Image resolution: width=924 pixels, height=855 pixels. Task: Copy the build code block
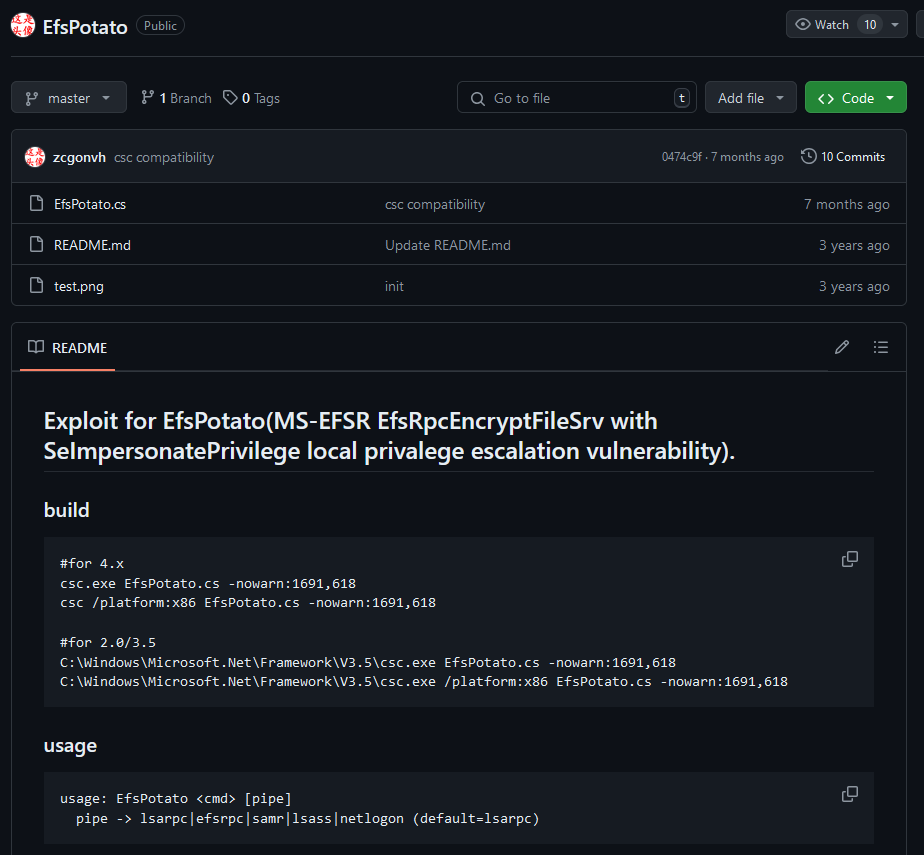(x=849, y=559)
